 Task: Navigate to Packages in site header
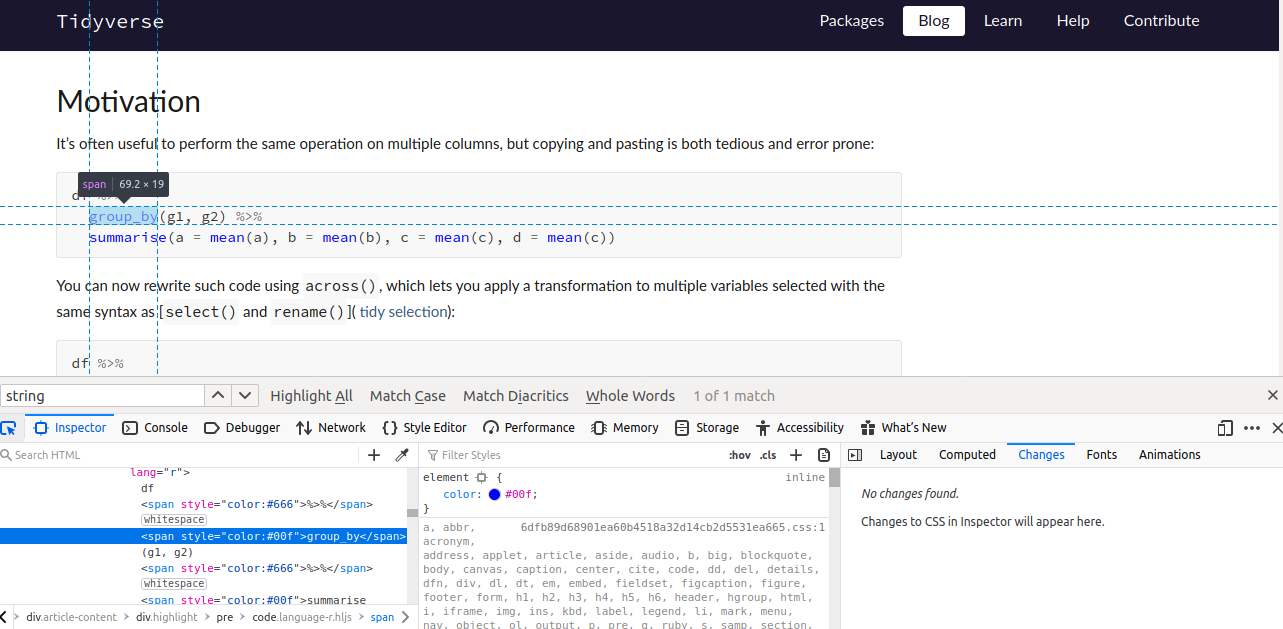coord(851,20)
